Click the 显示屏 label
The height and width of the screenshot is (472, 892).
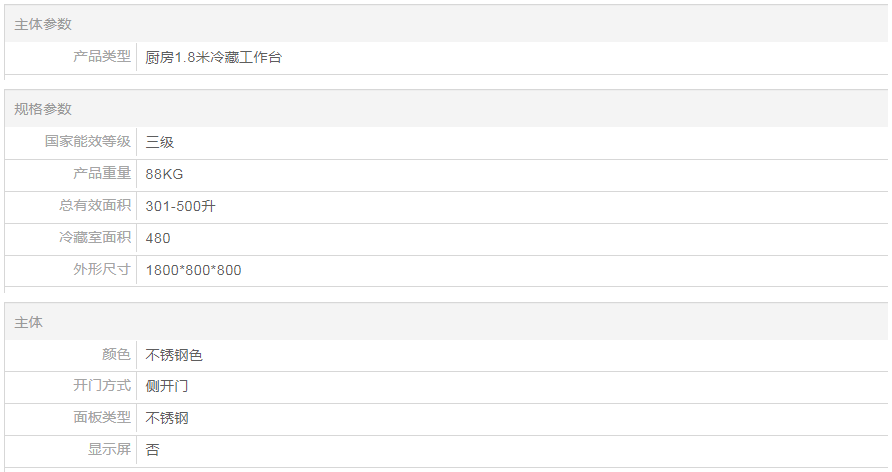coord(109,450)
